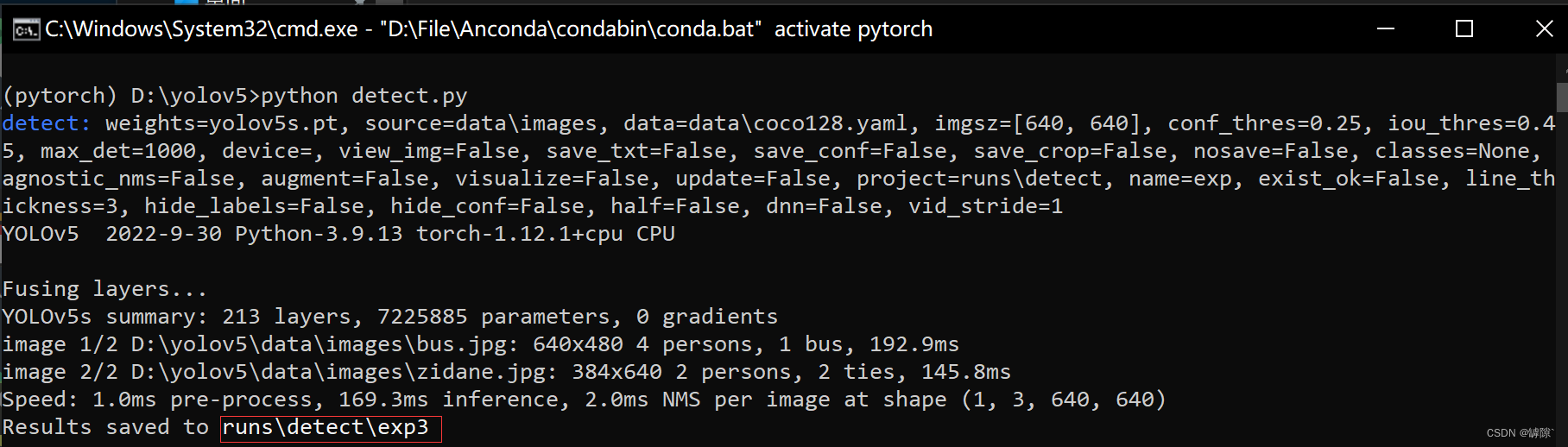Click the '(pytorch)' environment prefix
This screenshot has width=1568, height=447.
click(60, 96)
